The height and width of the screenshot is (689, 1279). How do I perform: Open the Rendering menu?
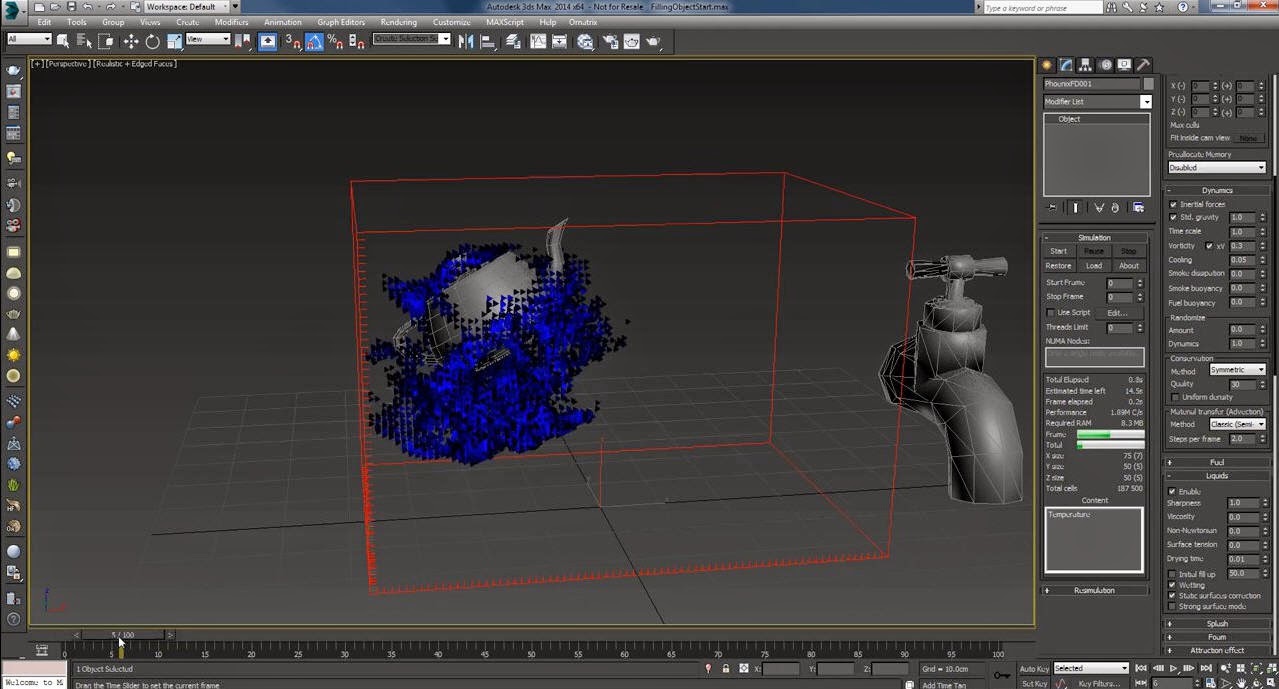(x=398, y=22)
